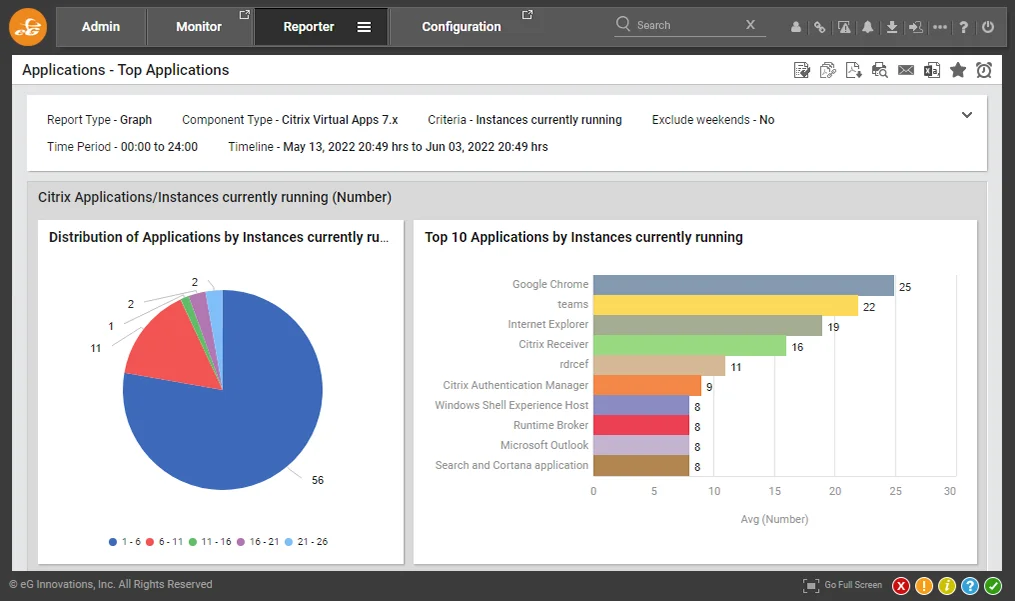Click the Google Chrome bar
This screenshot has width=1015, height=601.
point(743,286)
